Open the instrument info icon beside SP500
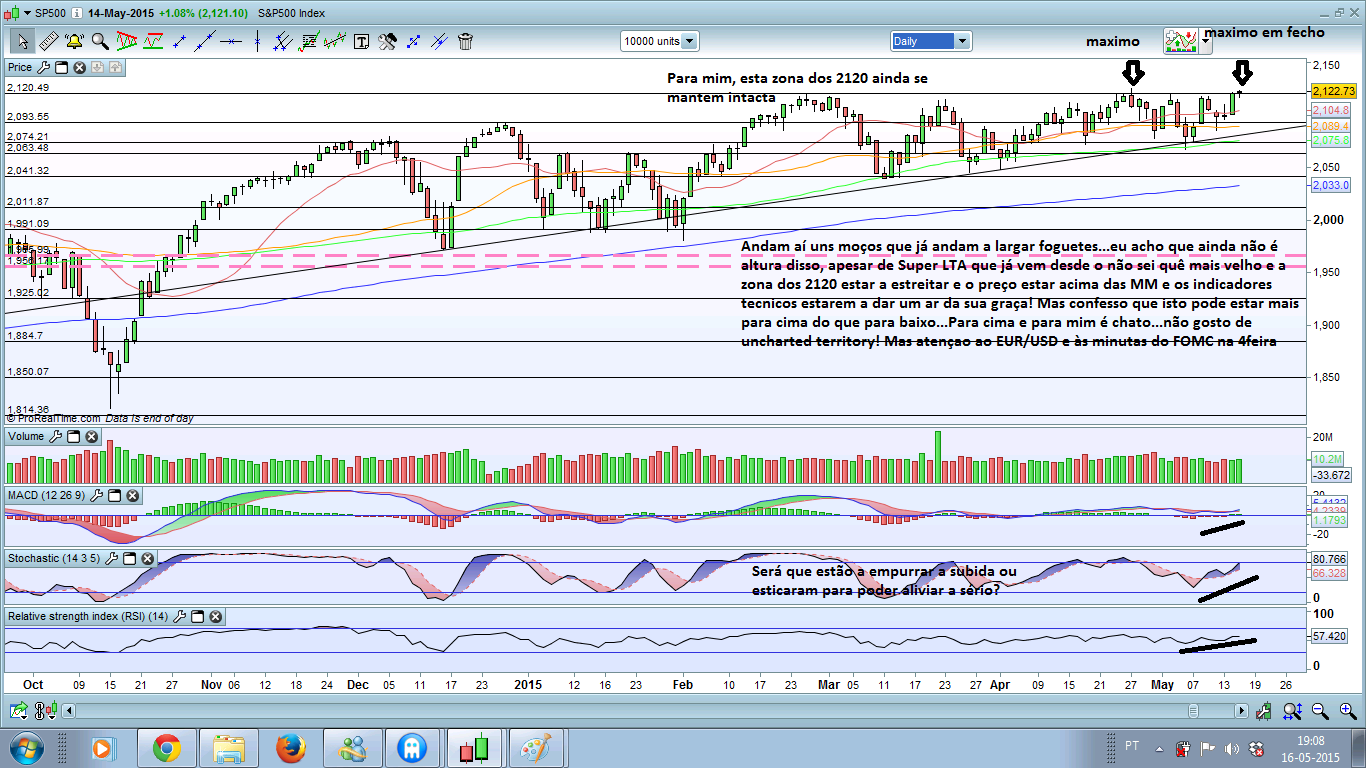Image resolution: width=1366 pixels, height=768 pixels. pos(77,14)
